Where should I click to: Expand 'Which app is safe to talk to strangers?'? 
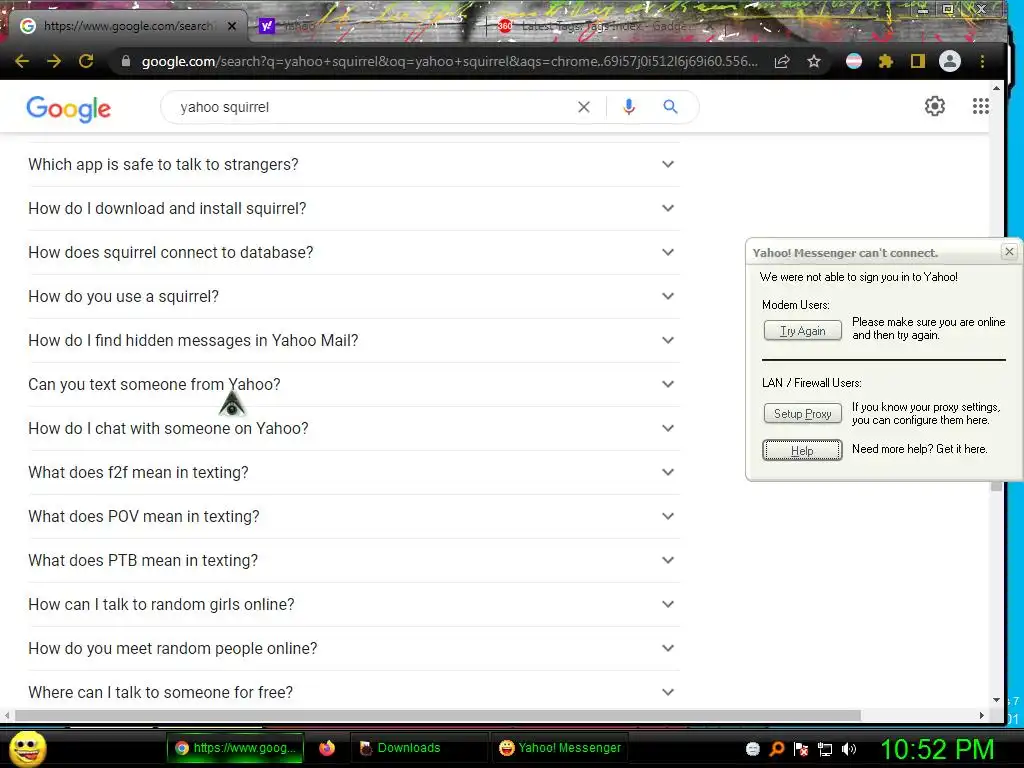pyautogui.click(x=353, y=164)
